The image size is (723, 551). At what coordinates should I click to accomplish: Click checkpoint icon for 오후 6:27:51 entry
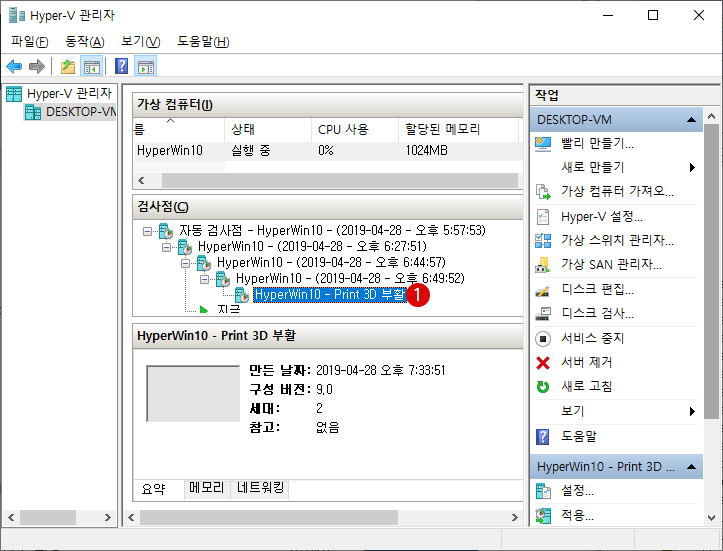pyautogui.click(x=185, y=247)
